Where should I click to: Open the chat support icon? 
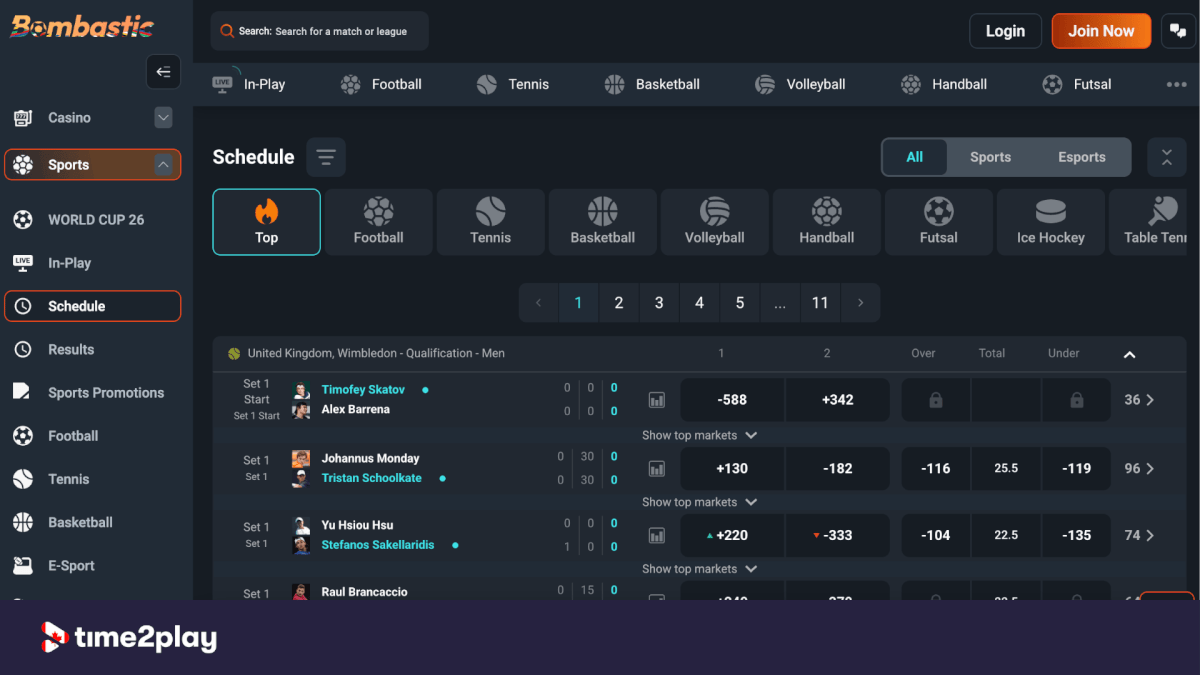1178,31
